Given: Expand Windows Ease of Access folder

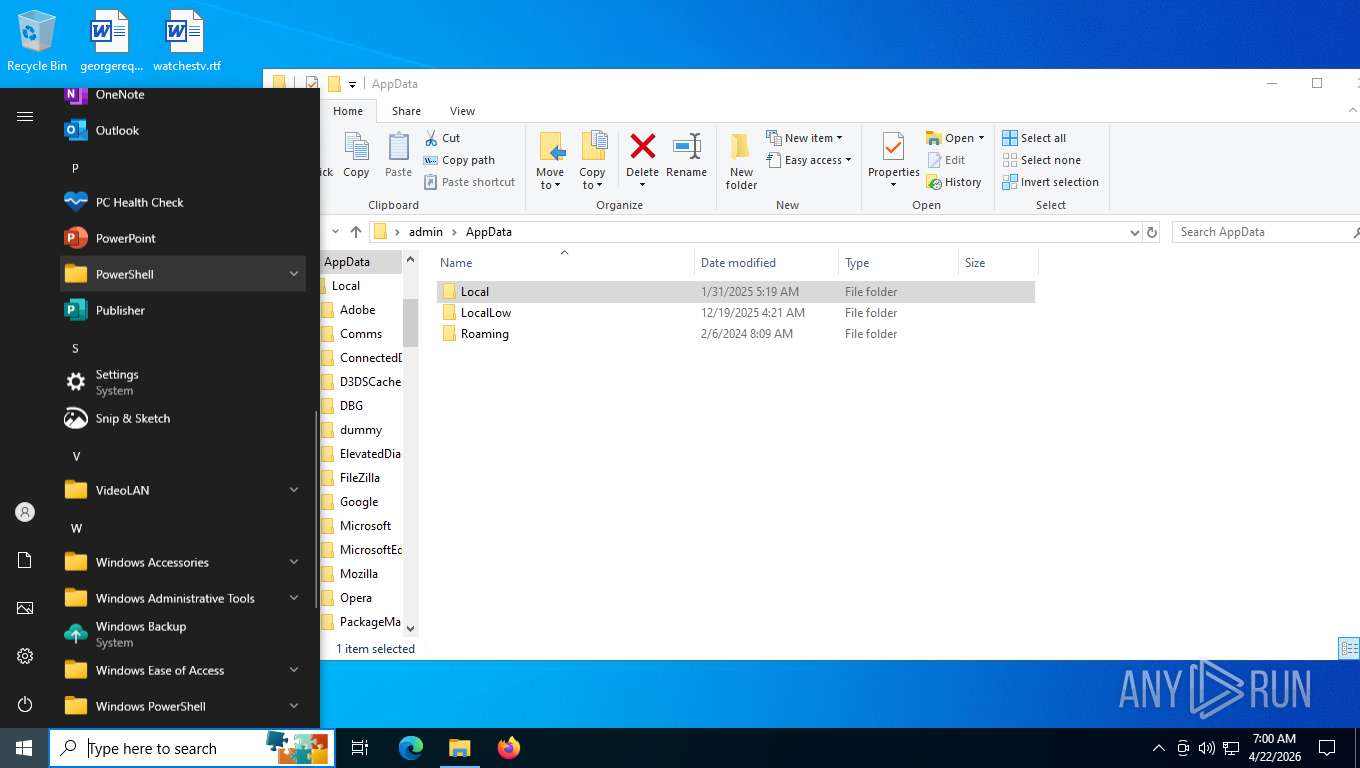Looking at the screenshot, I should point(183,670).
